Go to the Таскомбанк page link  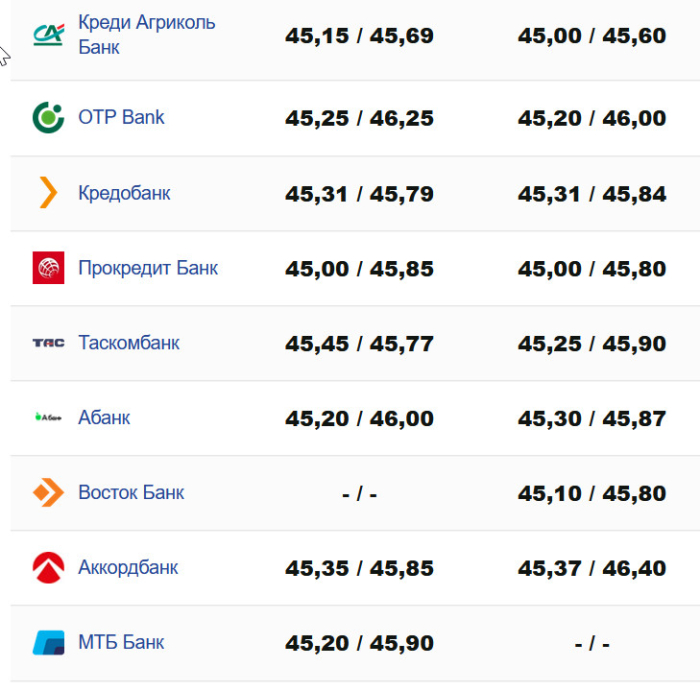tap(129, 343)
